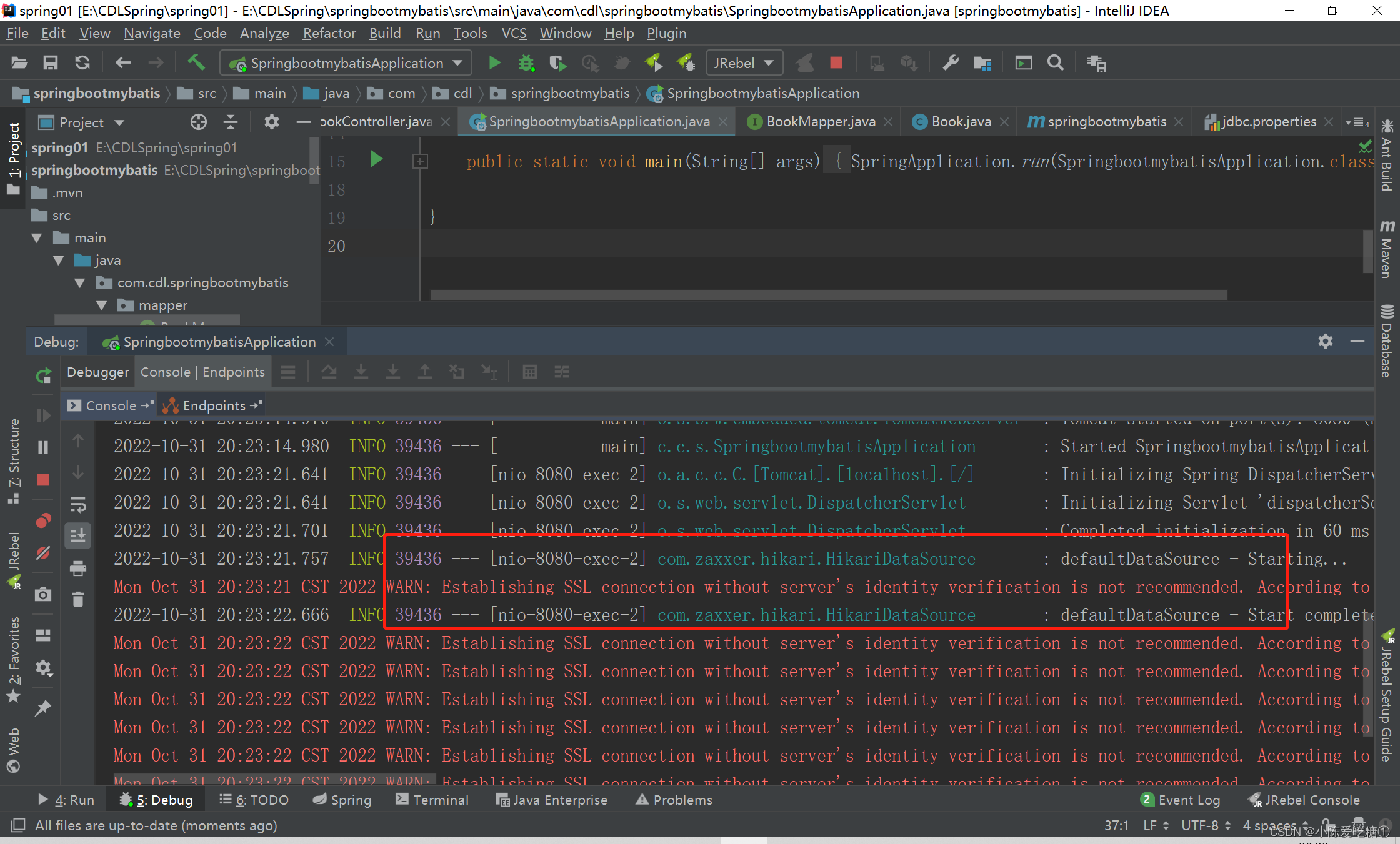Rerun application in Debug panel
Viewport: 1400px width, 844px height.
(x=43, y=375)
